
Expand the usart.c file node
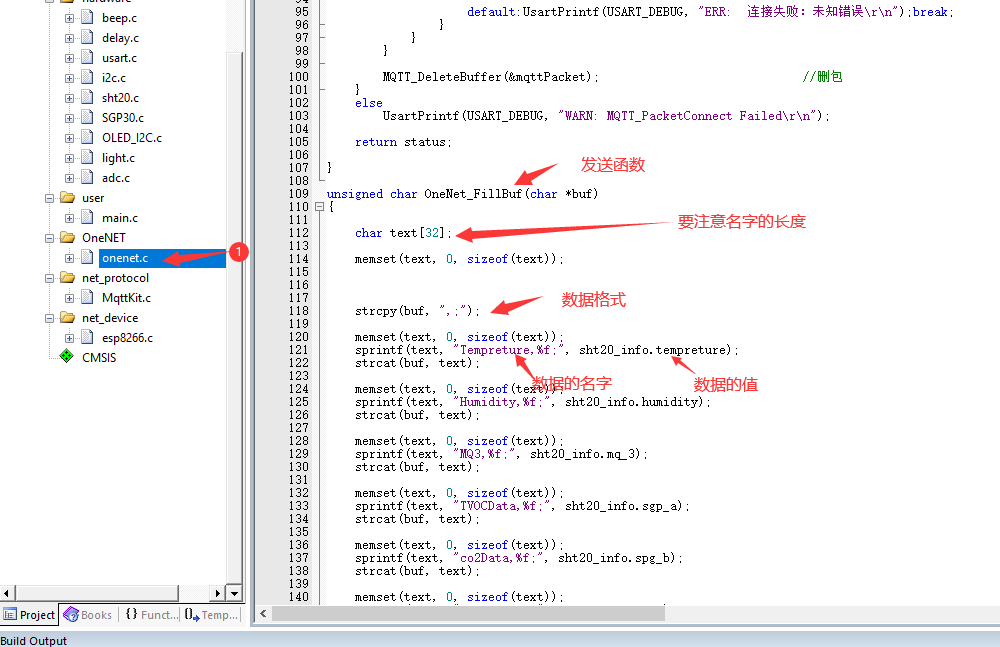point(70,58)
